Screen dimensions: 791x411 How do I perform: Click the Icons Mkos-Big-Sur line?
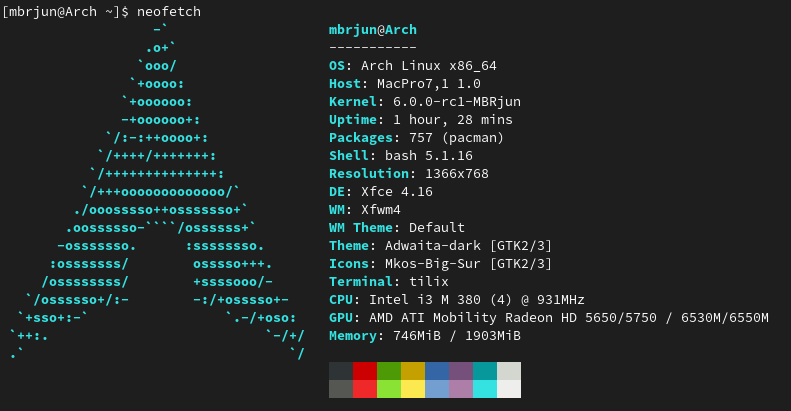[x=440, y=264]
